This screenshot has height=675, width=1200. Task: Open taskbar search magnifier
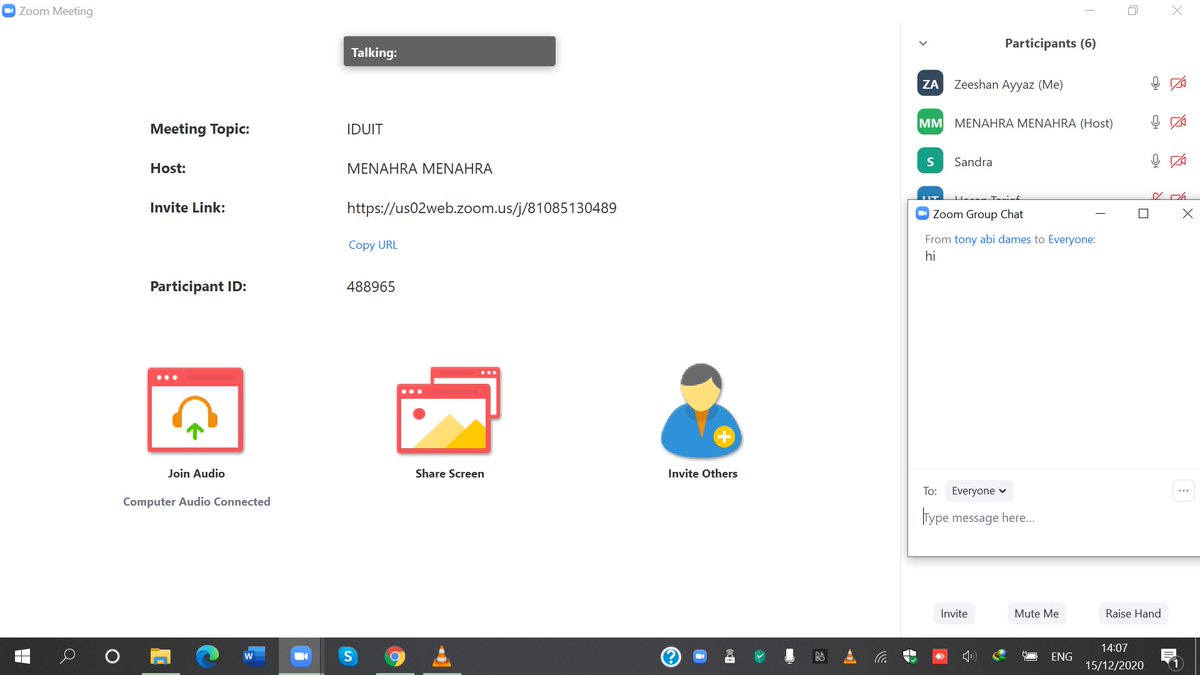point(68,657)
